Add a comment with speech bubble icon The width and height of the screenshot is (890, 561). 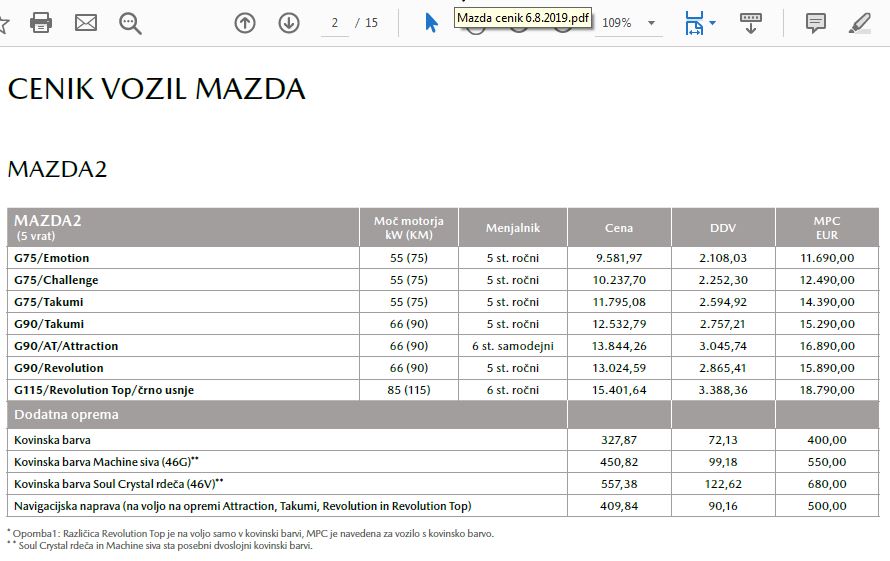click(x=816, y=23)
